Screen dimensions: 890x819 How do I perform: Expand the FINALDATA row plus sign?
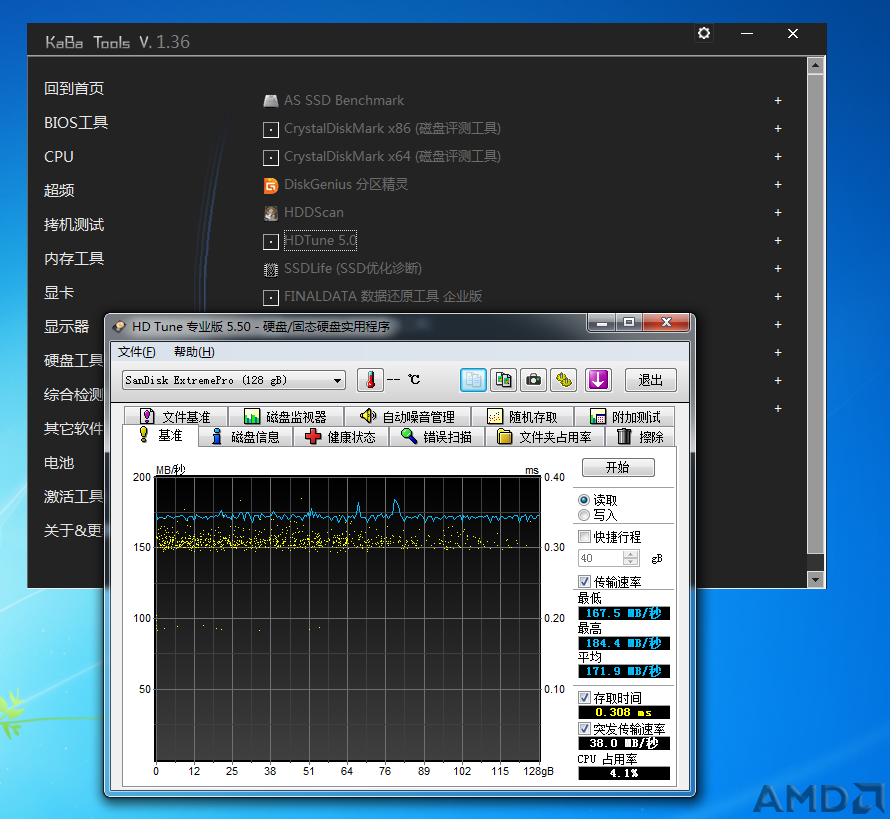(x=778, y=296)
